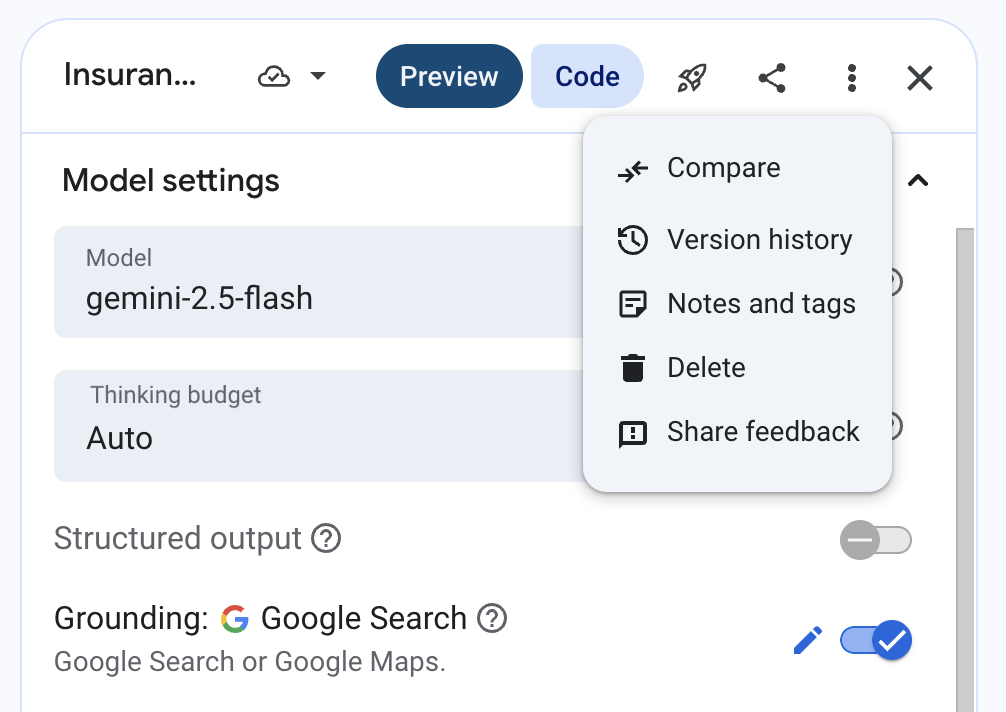Switch to the Code tab

click(587, 77)
